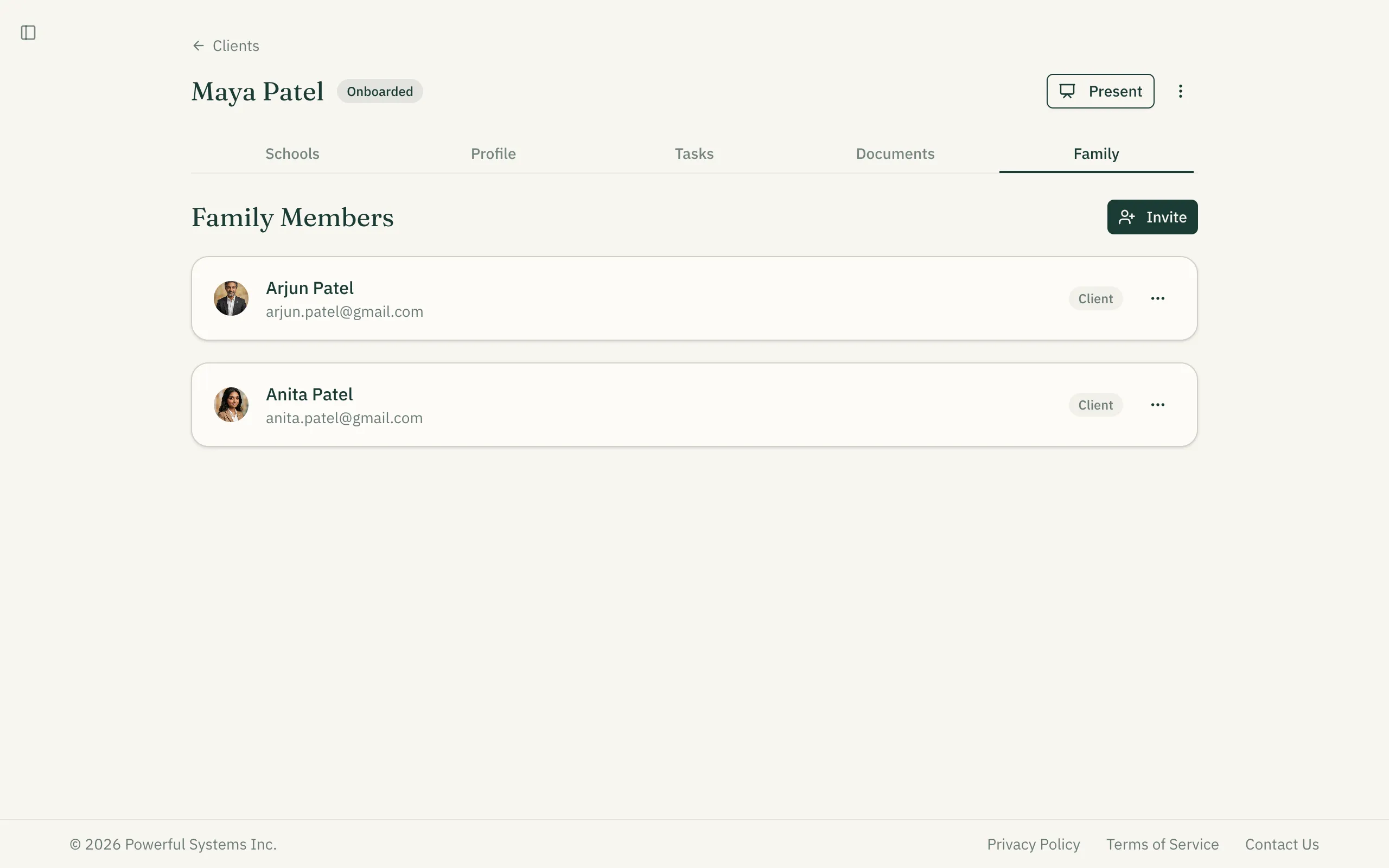Invite a new family member

[1152, 217]
